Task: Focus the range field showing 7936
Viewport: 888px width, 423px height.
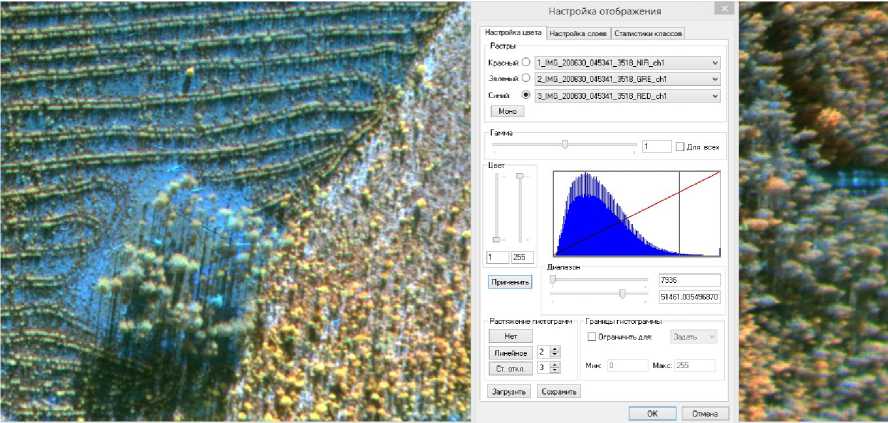Action: pos(690,280)
